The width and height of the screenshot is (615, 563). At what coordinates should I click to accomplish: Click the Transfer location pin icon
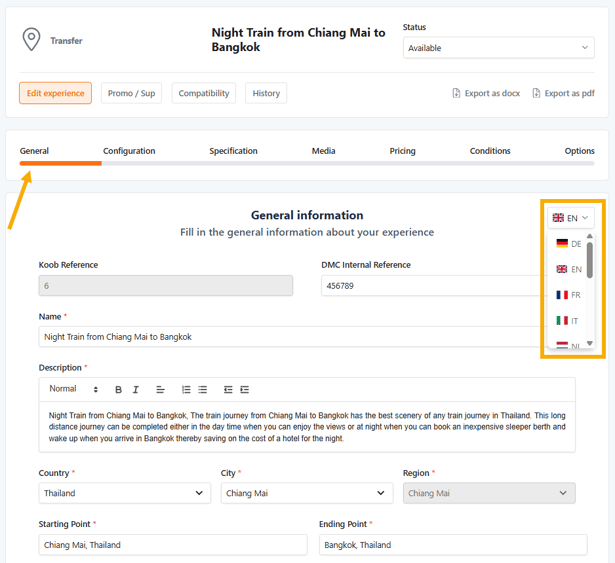pos(32,40)
